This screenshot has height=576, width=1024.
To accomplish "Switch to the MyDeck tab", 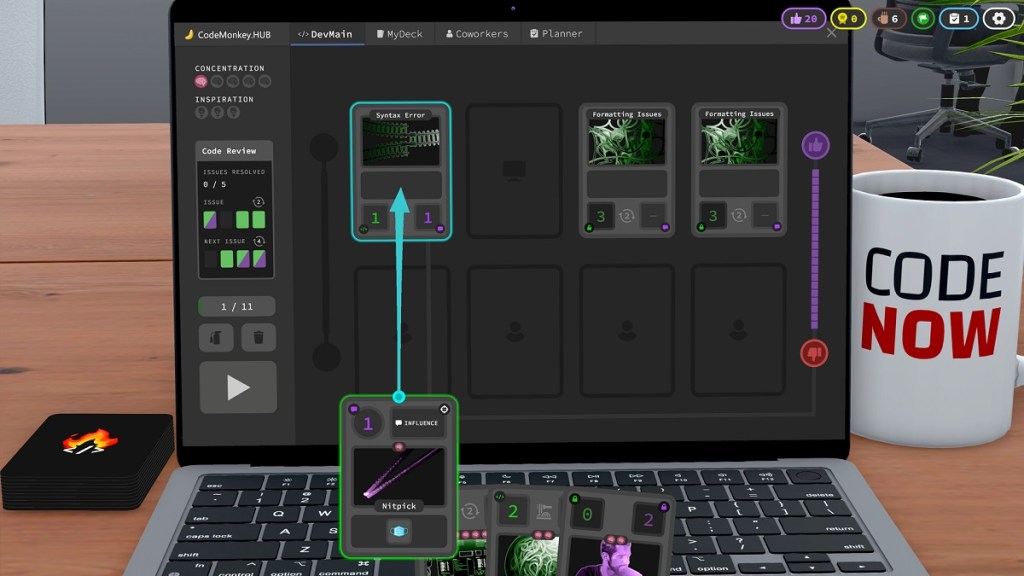I will click(400, 32).
